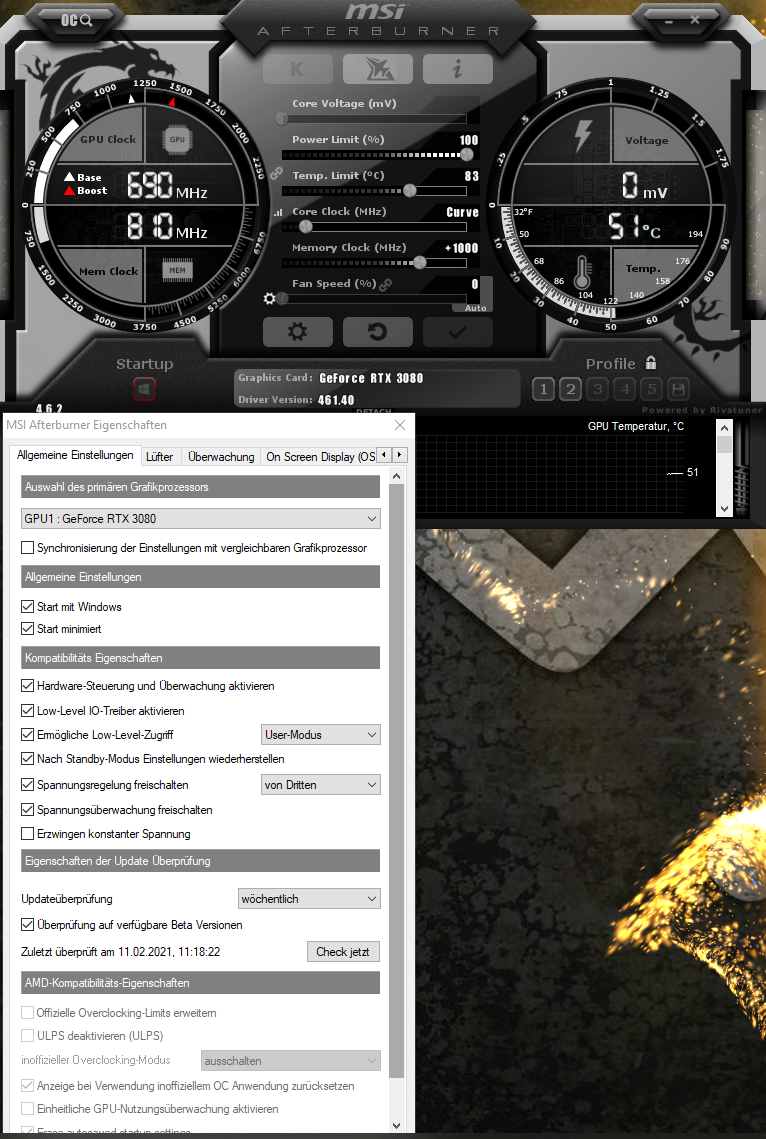The width and height of the screenshot is (766, 1139).
Task: Close the Afterburner main window
Action: coord(695,20)
